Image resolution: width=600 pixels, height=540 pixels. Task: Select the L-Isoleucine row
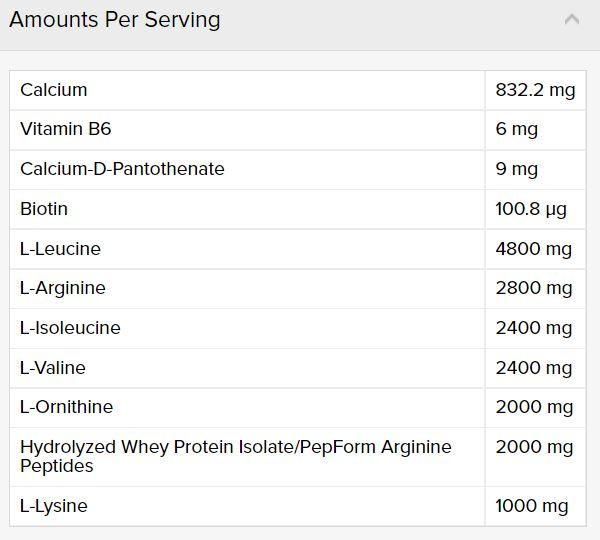click(298, 328)
